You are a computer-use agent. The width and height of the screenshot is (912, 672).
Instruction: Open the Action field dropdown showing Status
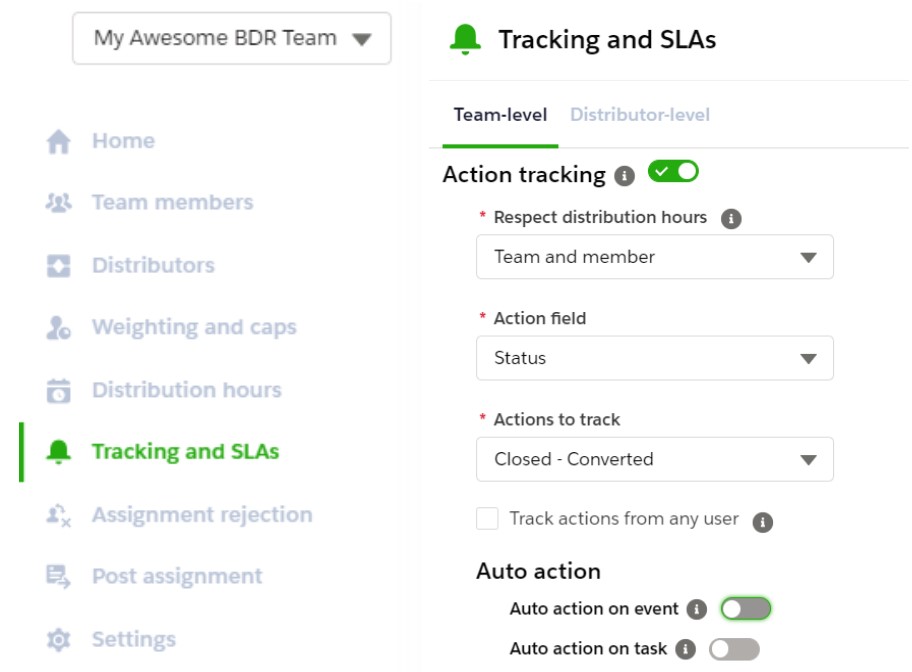654,358
